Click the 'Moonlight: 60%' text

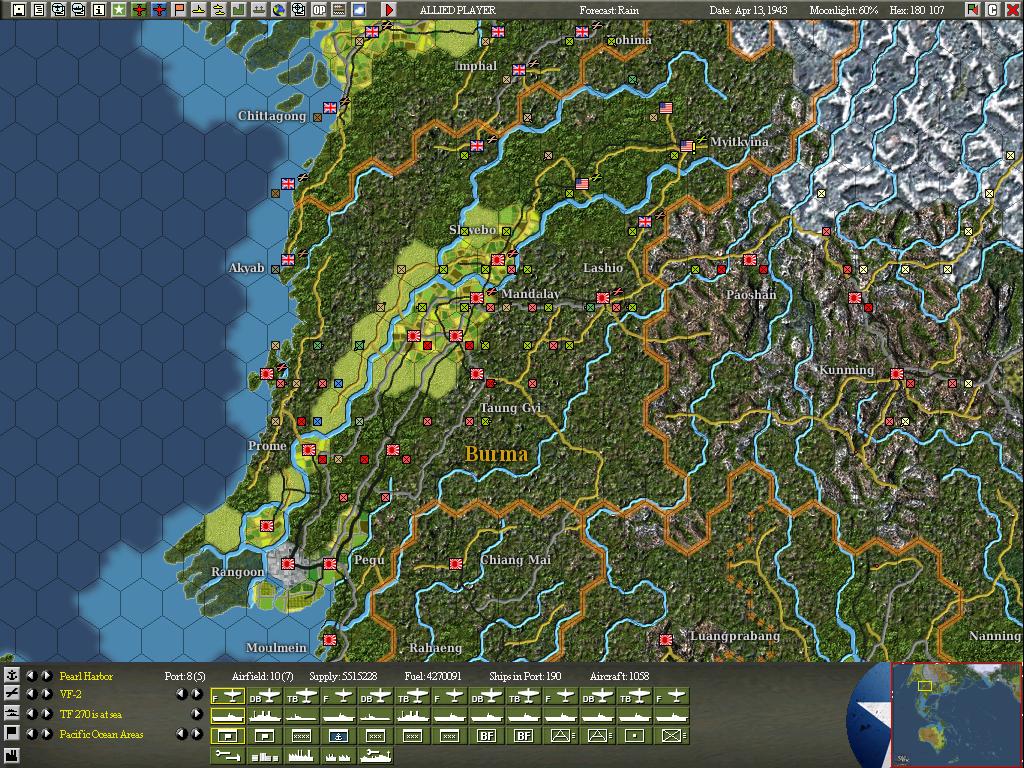click(844, 10)
